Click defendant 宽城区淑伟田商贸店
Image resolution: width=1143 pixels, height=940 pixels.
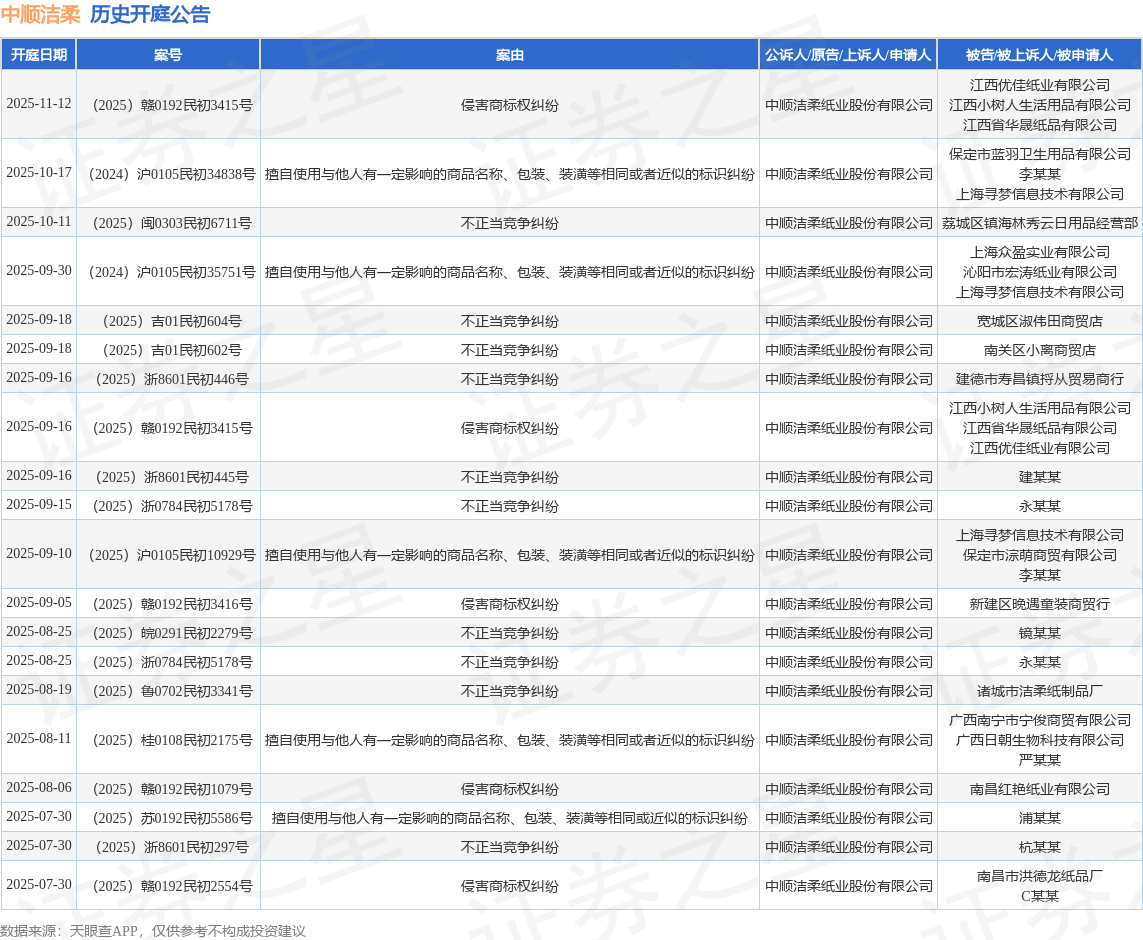[x=1039, y=321]
